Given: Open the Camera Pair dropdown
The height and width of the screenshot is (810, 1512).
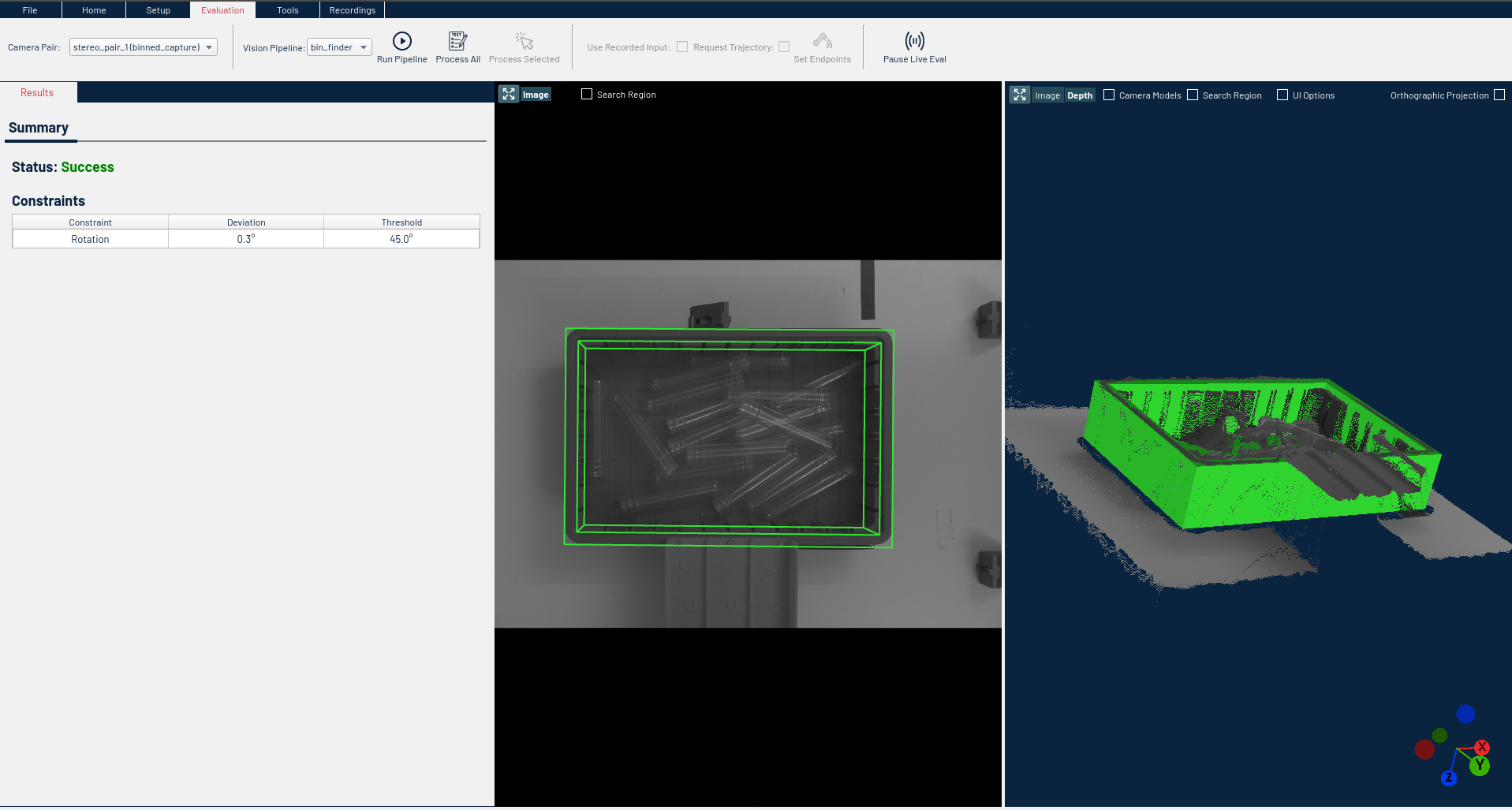Looking at the screenshot, I should click(x=208, y=47).
